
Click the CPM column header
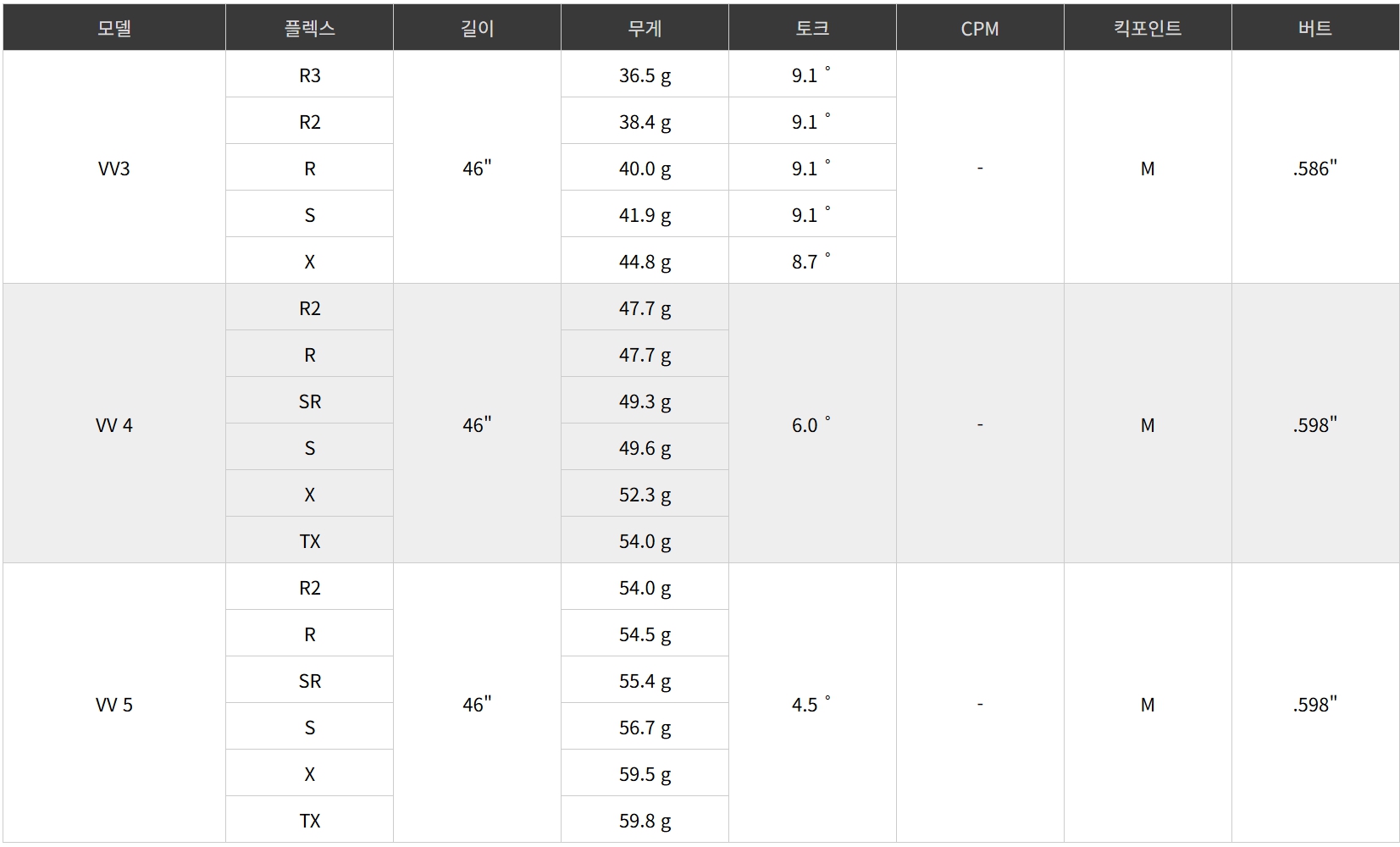(980, 28)
